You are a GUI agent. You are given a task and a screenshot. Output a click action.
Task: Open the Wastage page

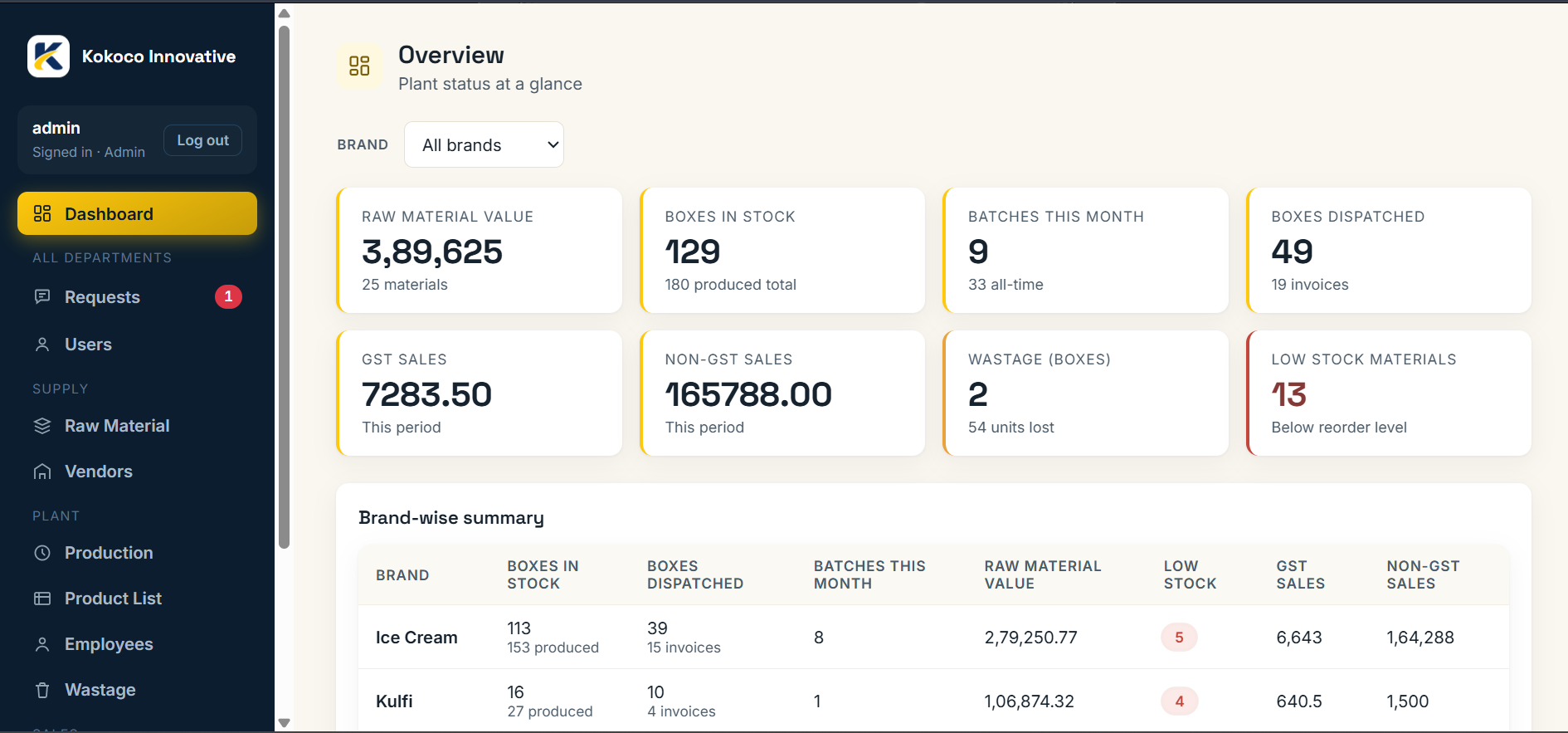pyautogui.click(x=137, y=690)
